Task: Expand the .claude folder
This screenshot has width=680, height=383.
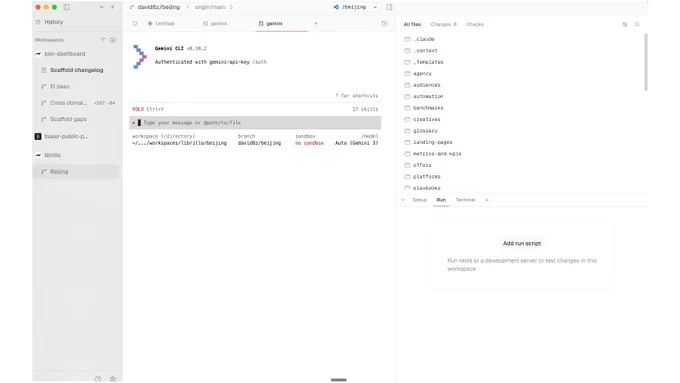Action: [419, 39]
